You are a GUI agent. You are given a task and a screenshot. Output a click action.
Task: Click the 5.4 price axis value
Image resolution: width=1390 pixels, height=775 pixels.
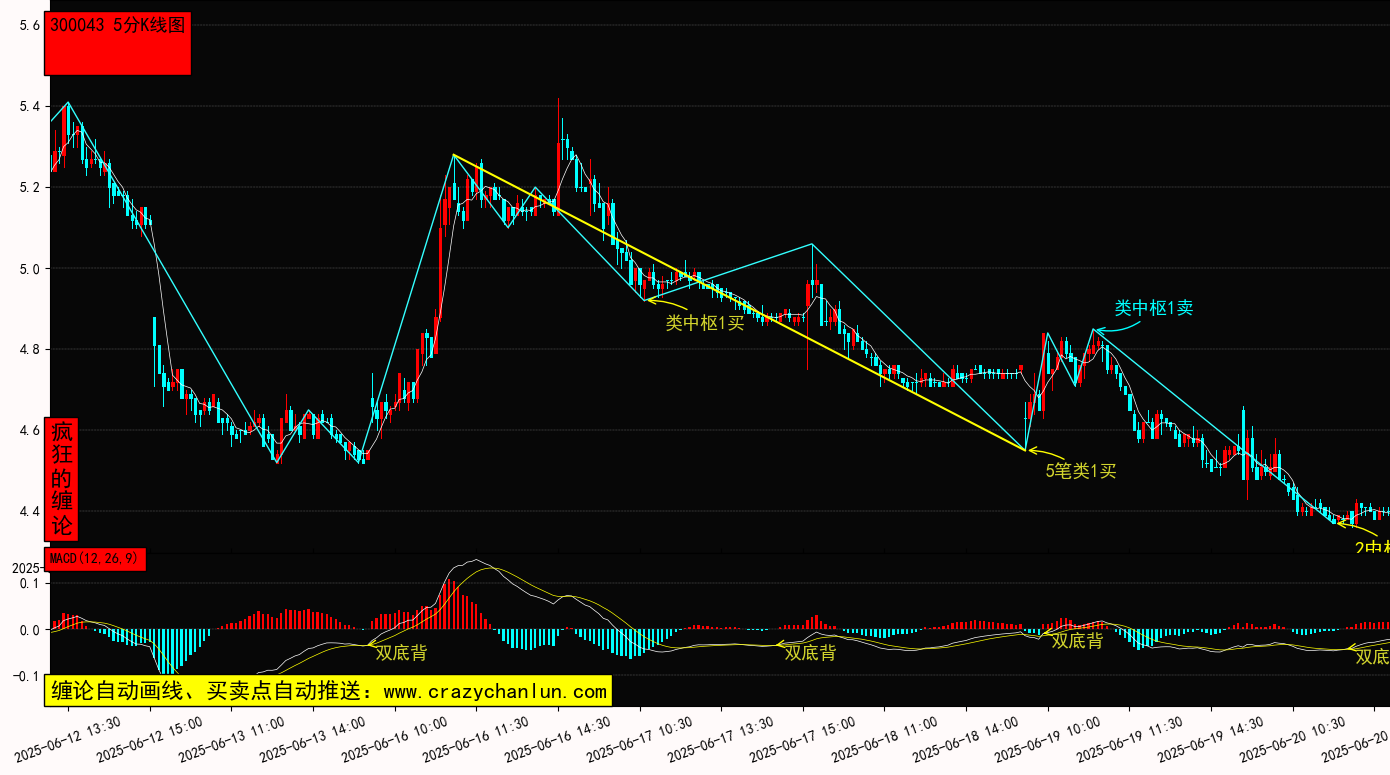30,106
